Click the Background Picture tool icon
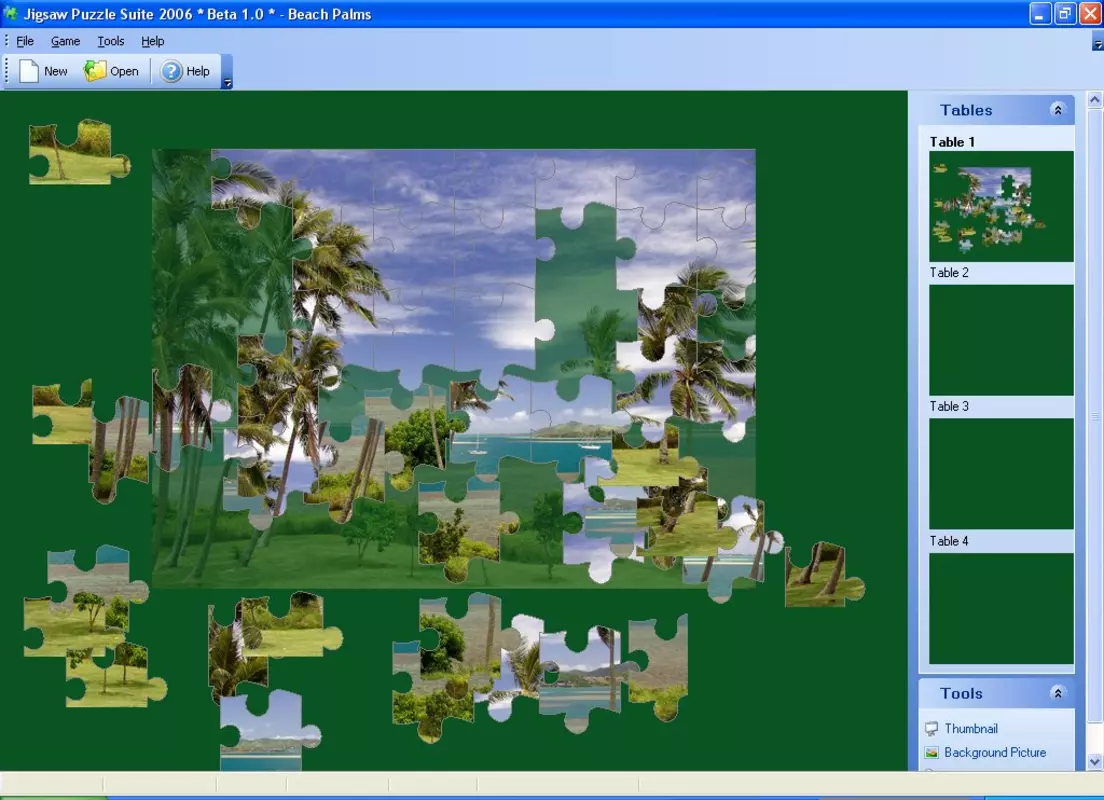 click(x=932, y=753)
